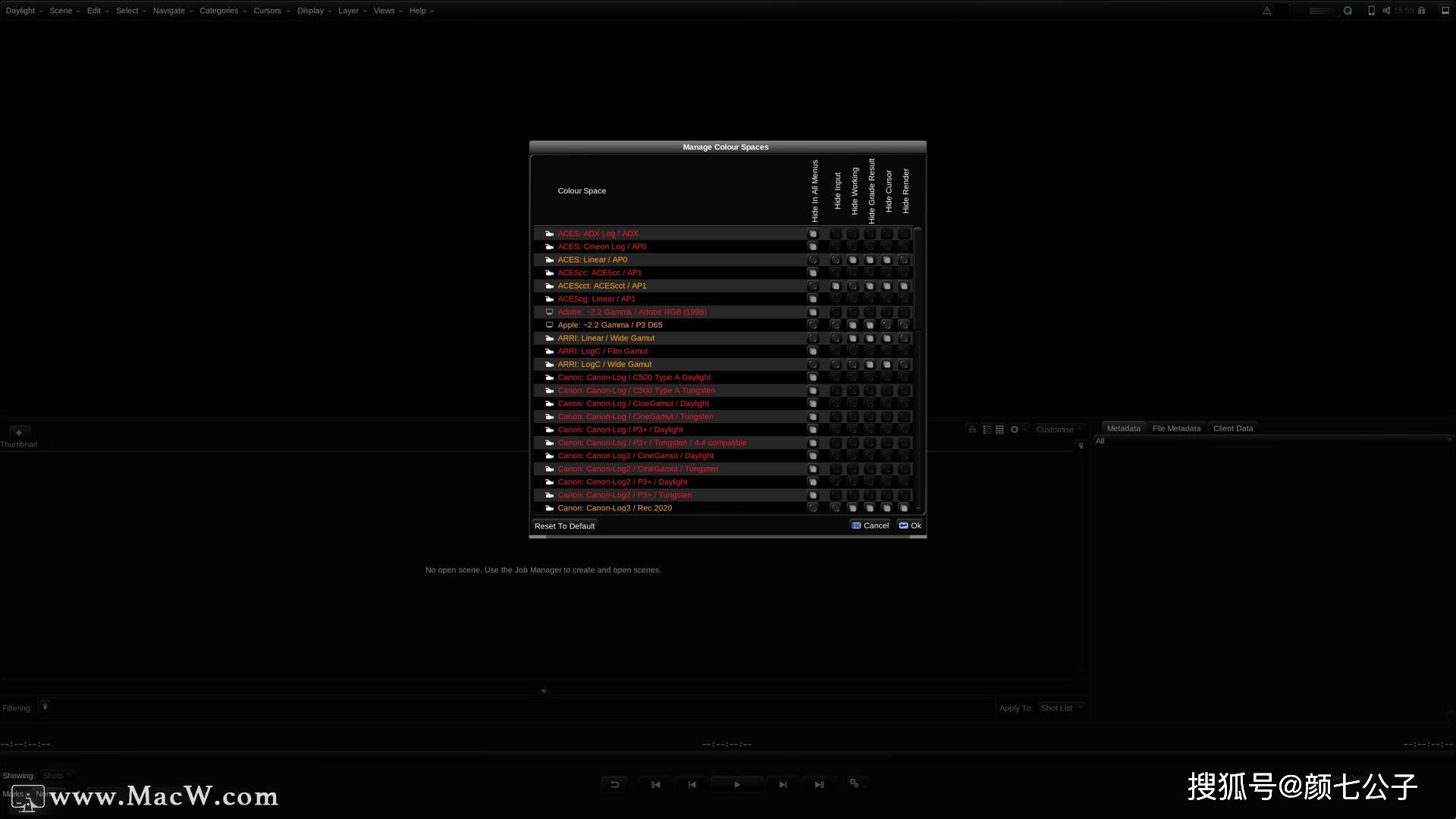Click the filter funnel icon next to Filtering

click(45, 708)
